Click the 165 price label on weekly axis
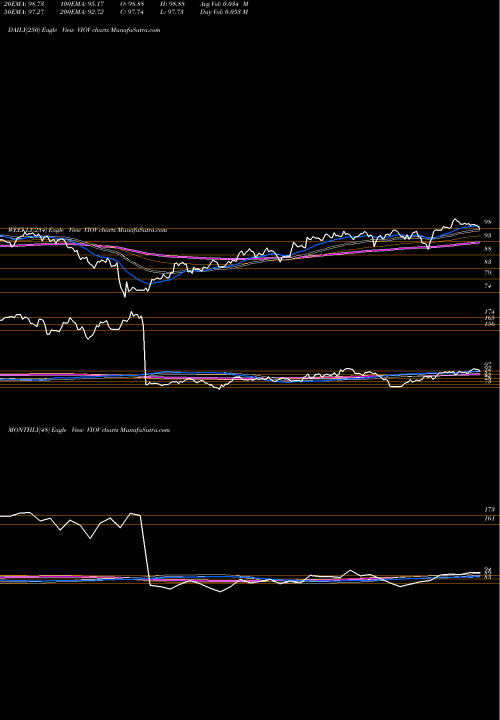The image size is (500, 720). [x=489, y=318]
